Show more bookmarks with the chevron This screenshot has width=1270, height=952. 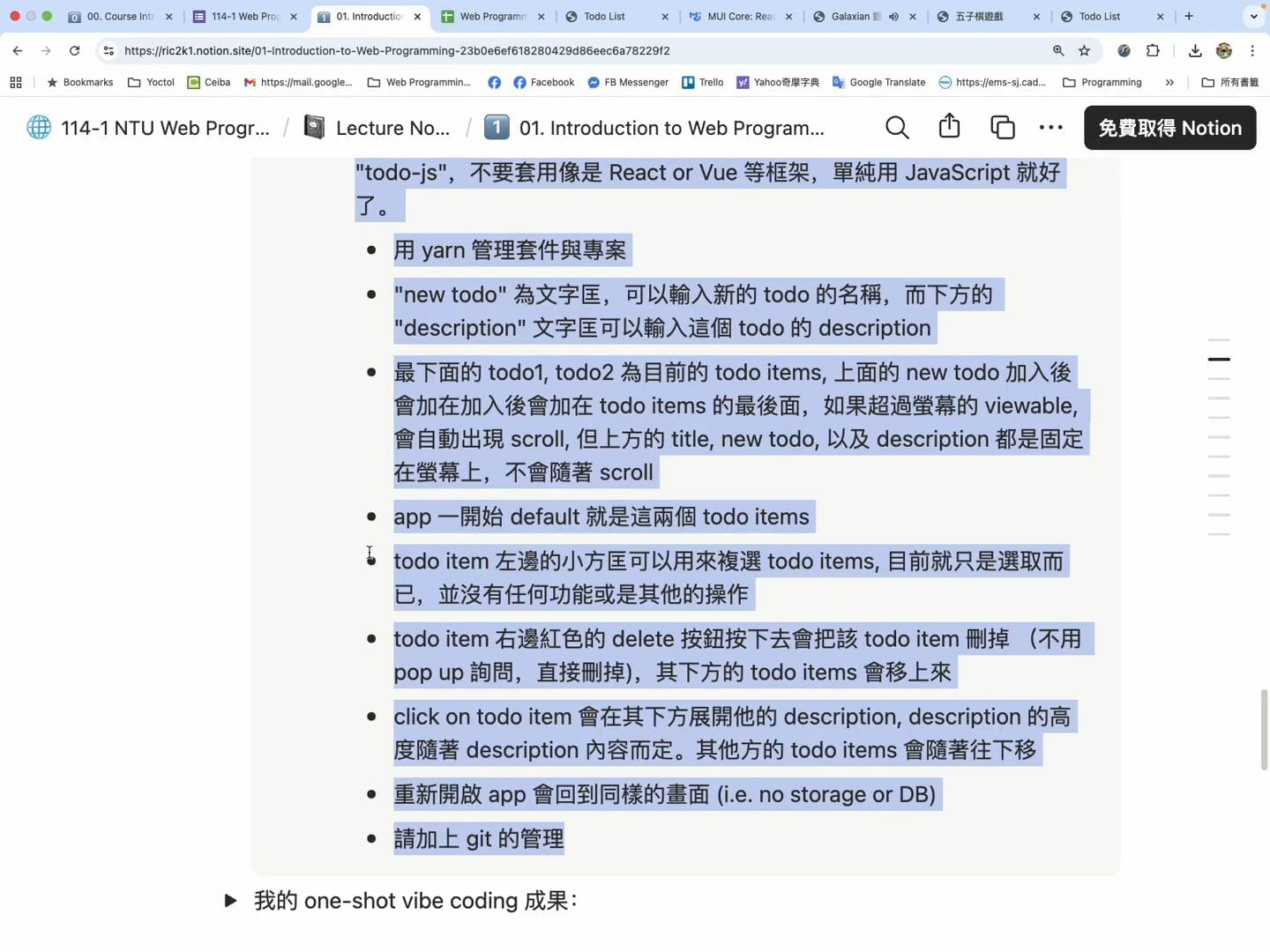[x=1169, y=83]
